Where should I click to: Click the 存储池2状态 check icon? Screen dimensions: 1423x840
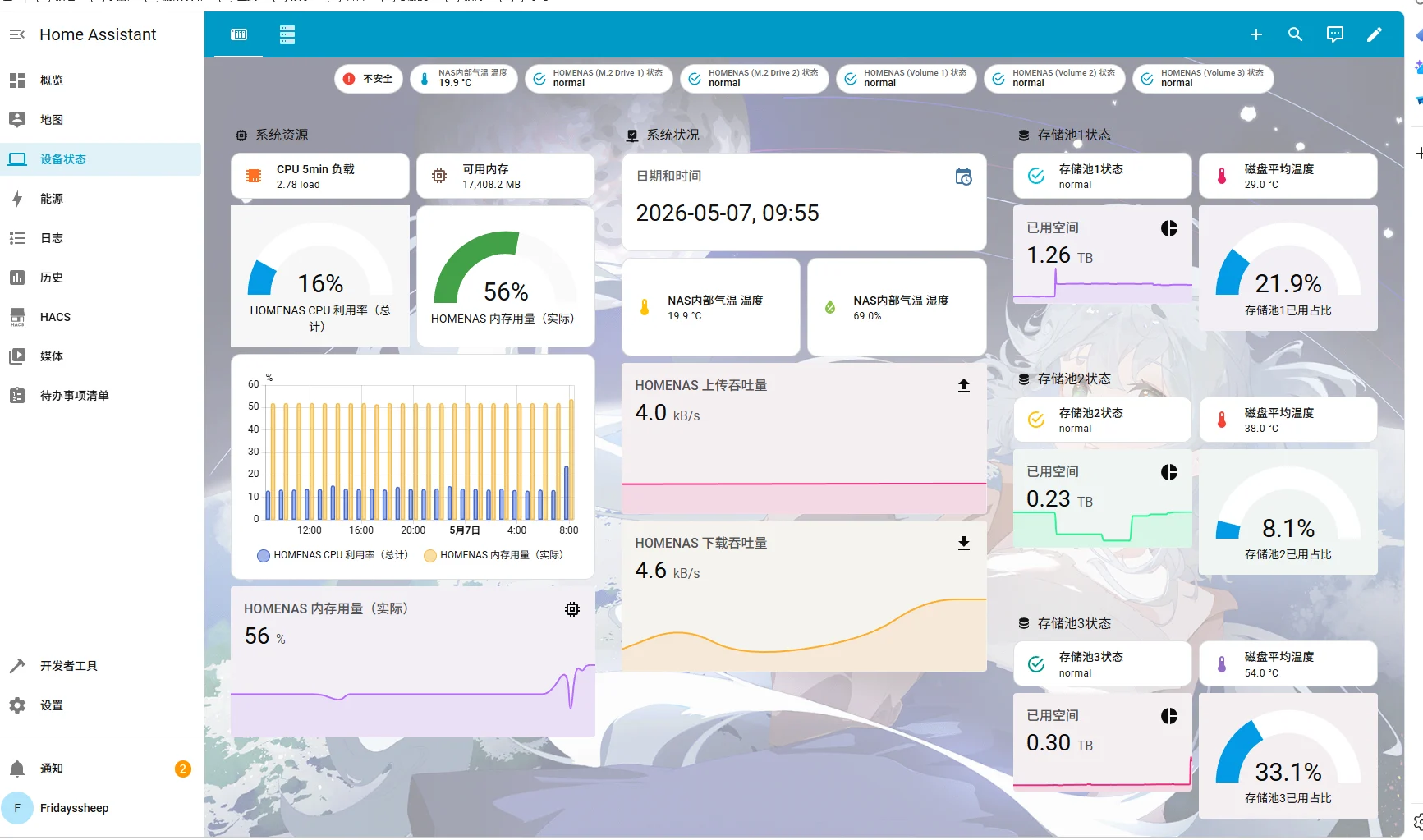coord(1036,420)
